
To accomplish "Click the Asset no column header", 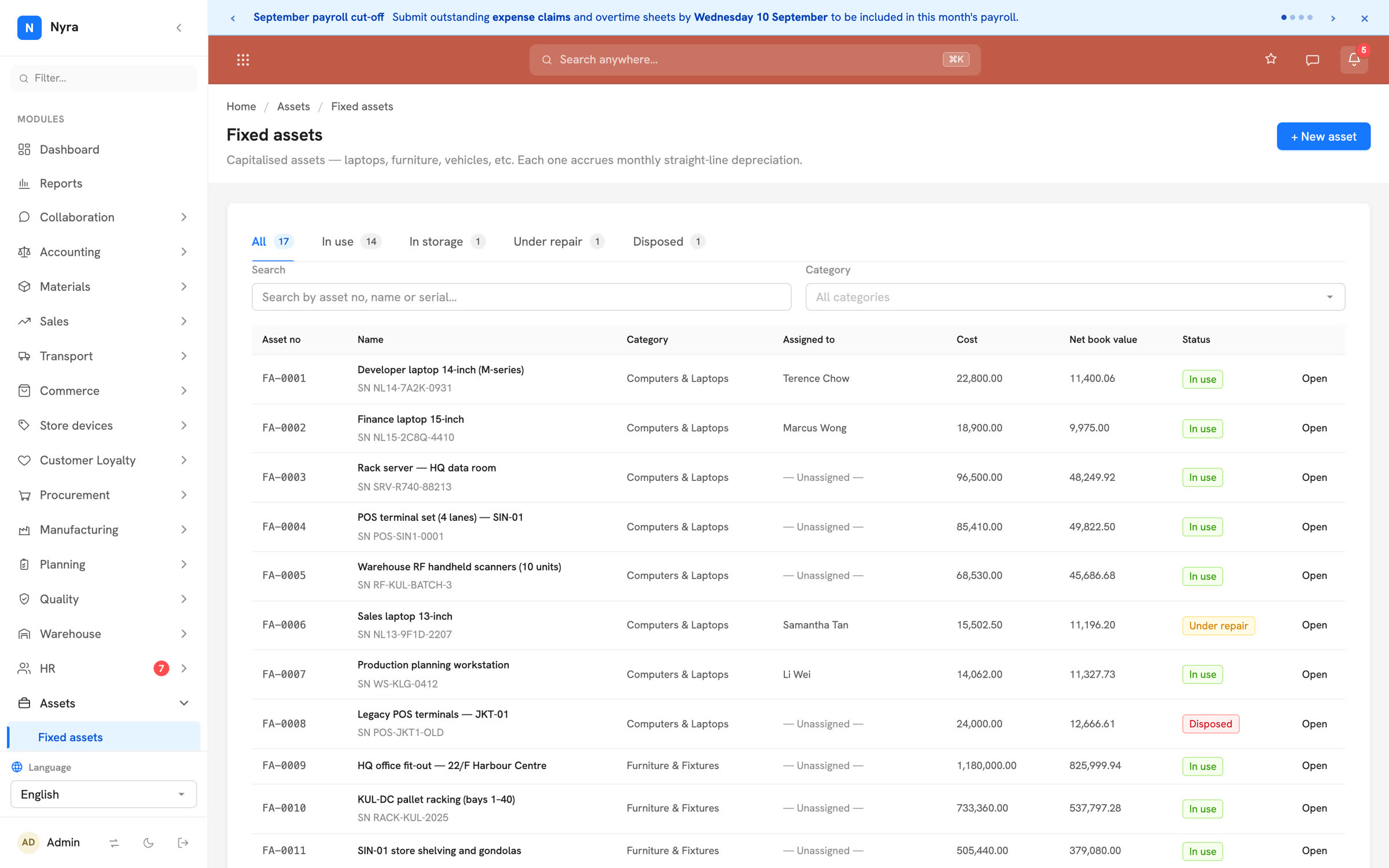I will tap(281, 340).
